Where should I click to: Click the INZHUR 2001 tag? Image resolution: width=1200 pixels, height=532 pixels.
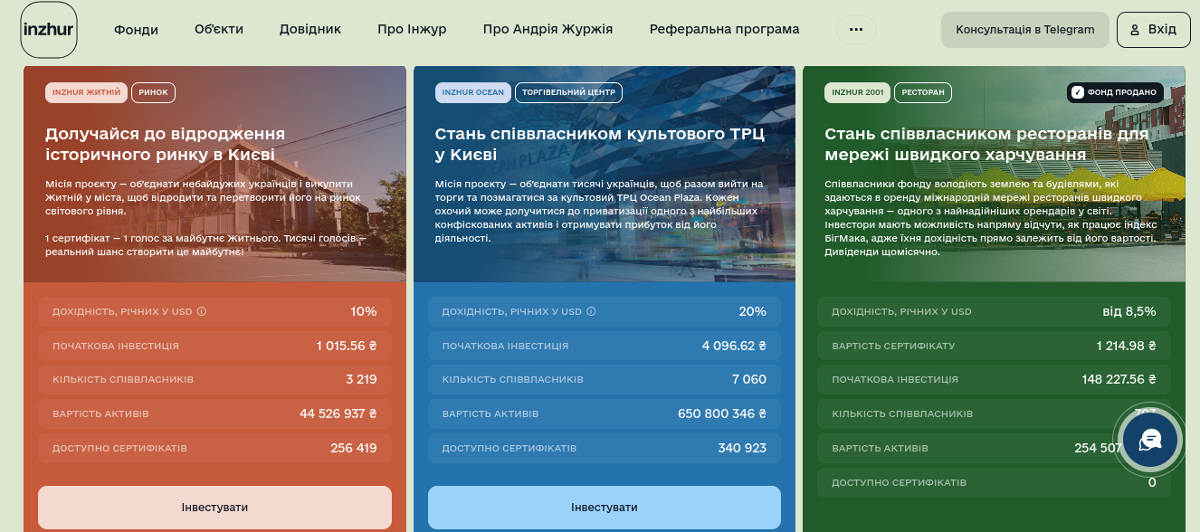coord(858,92)
